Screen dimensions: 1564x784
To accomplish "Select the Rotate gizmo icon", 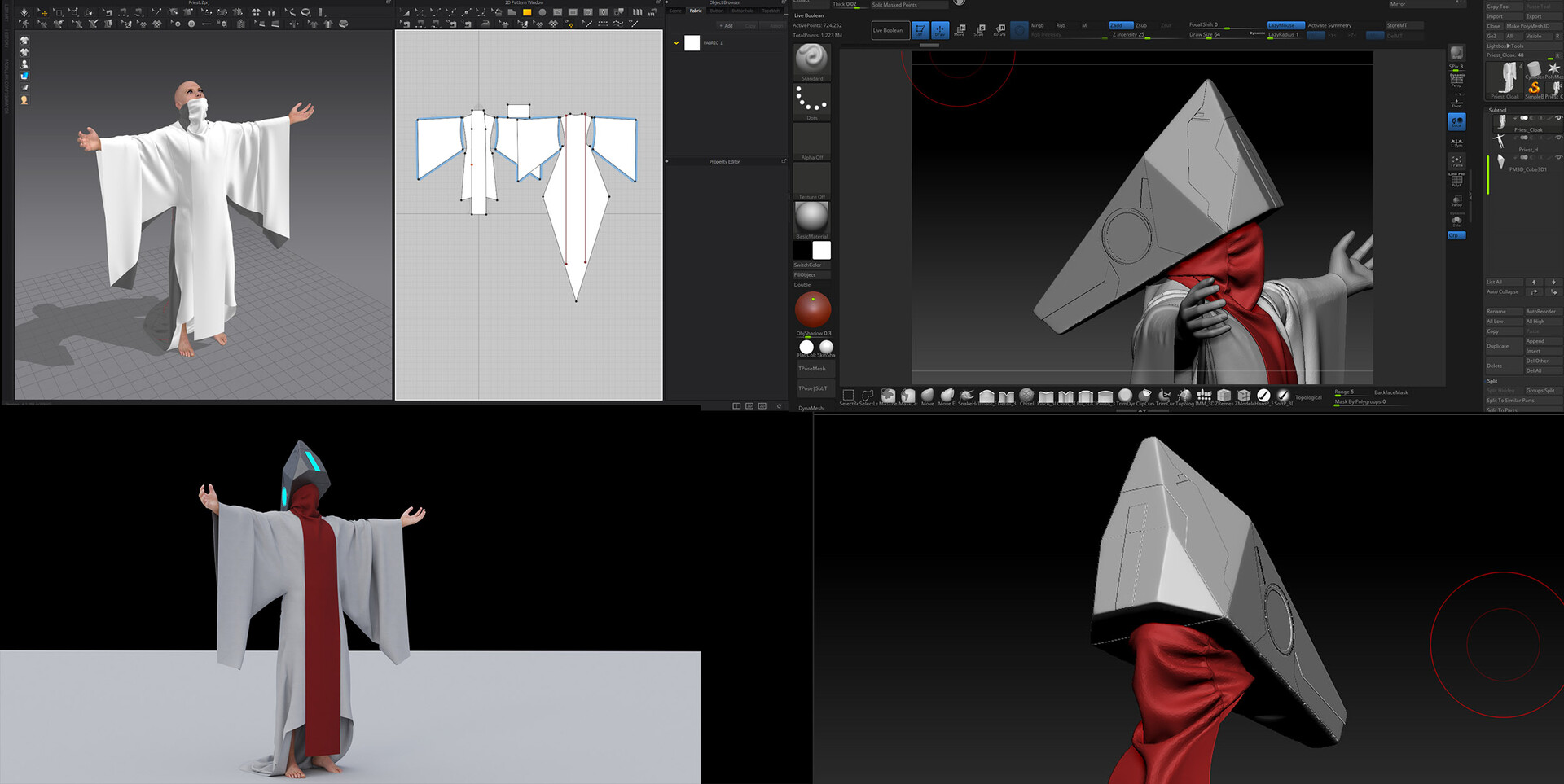I will 999,30.
